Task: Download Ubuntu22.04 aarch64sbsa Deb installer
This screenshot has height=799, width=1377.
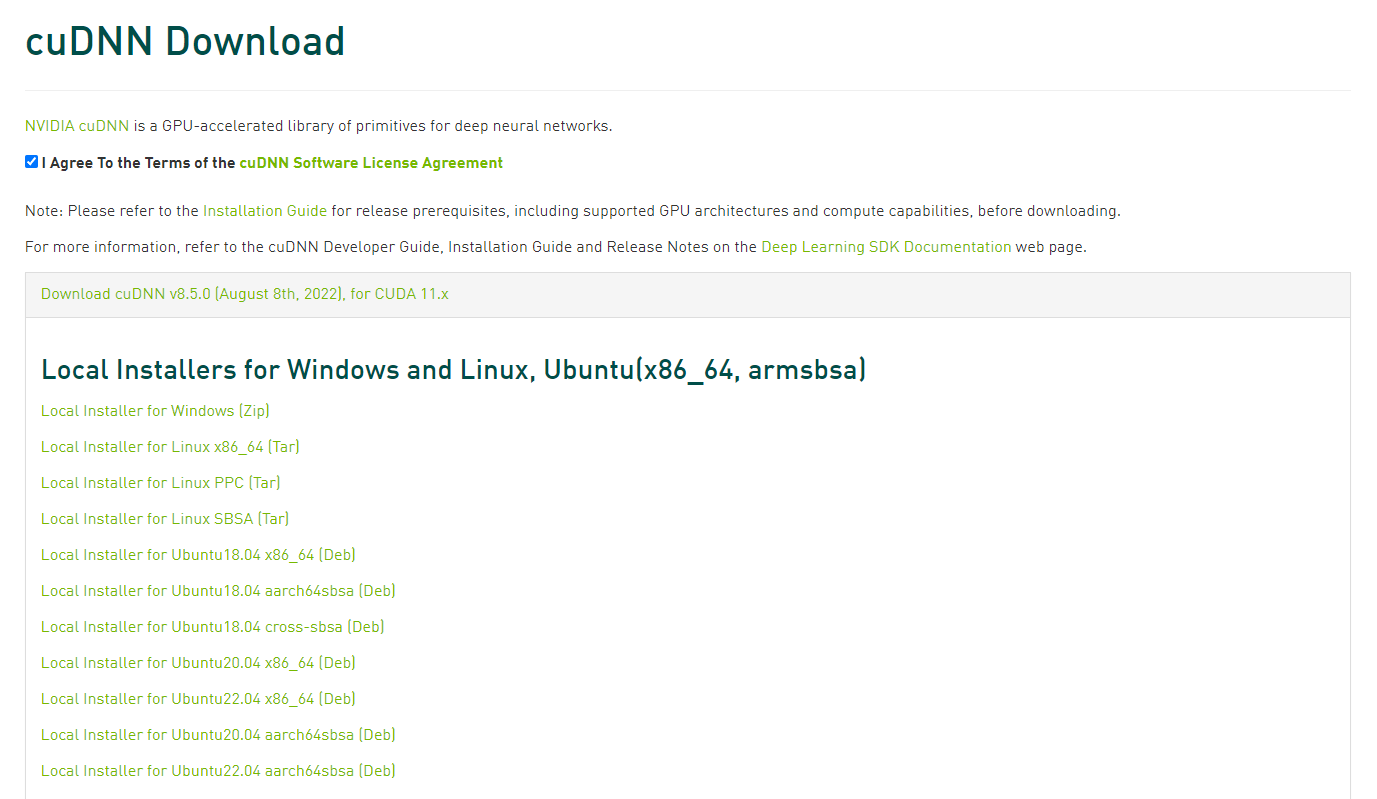Action: (218, 771)
